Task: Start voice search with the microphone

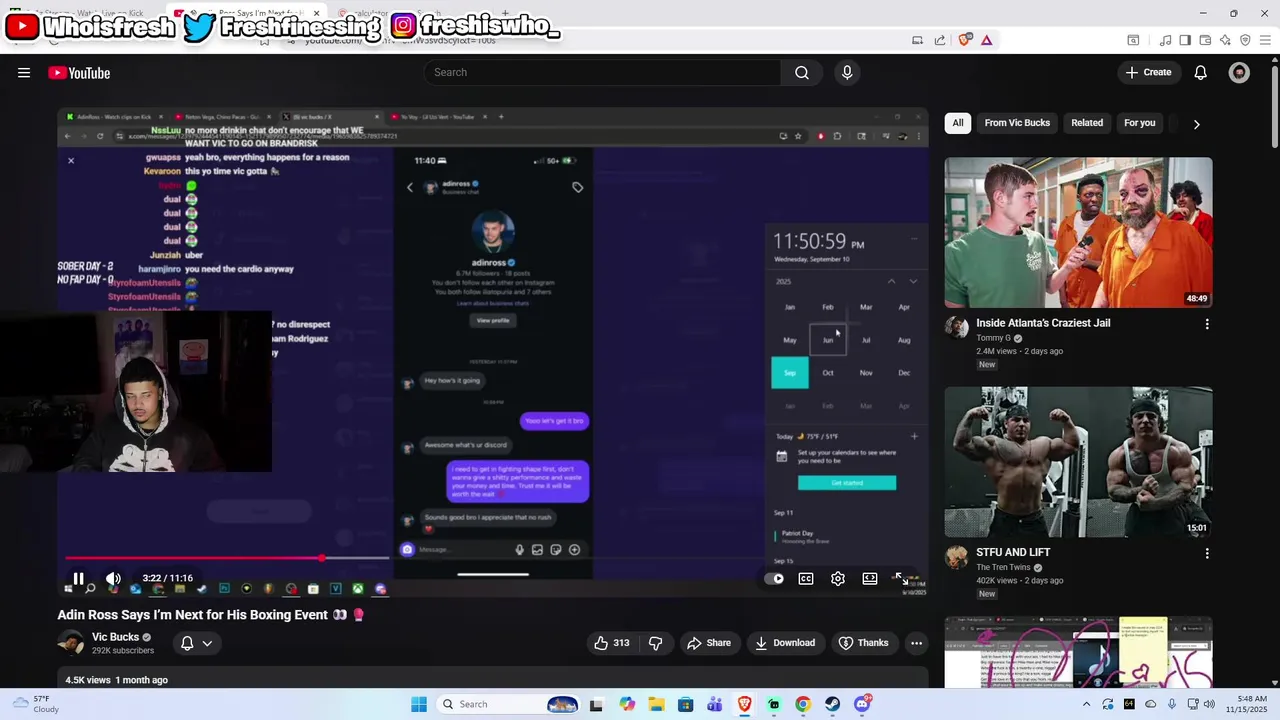Action: [x=847, y=72]
